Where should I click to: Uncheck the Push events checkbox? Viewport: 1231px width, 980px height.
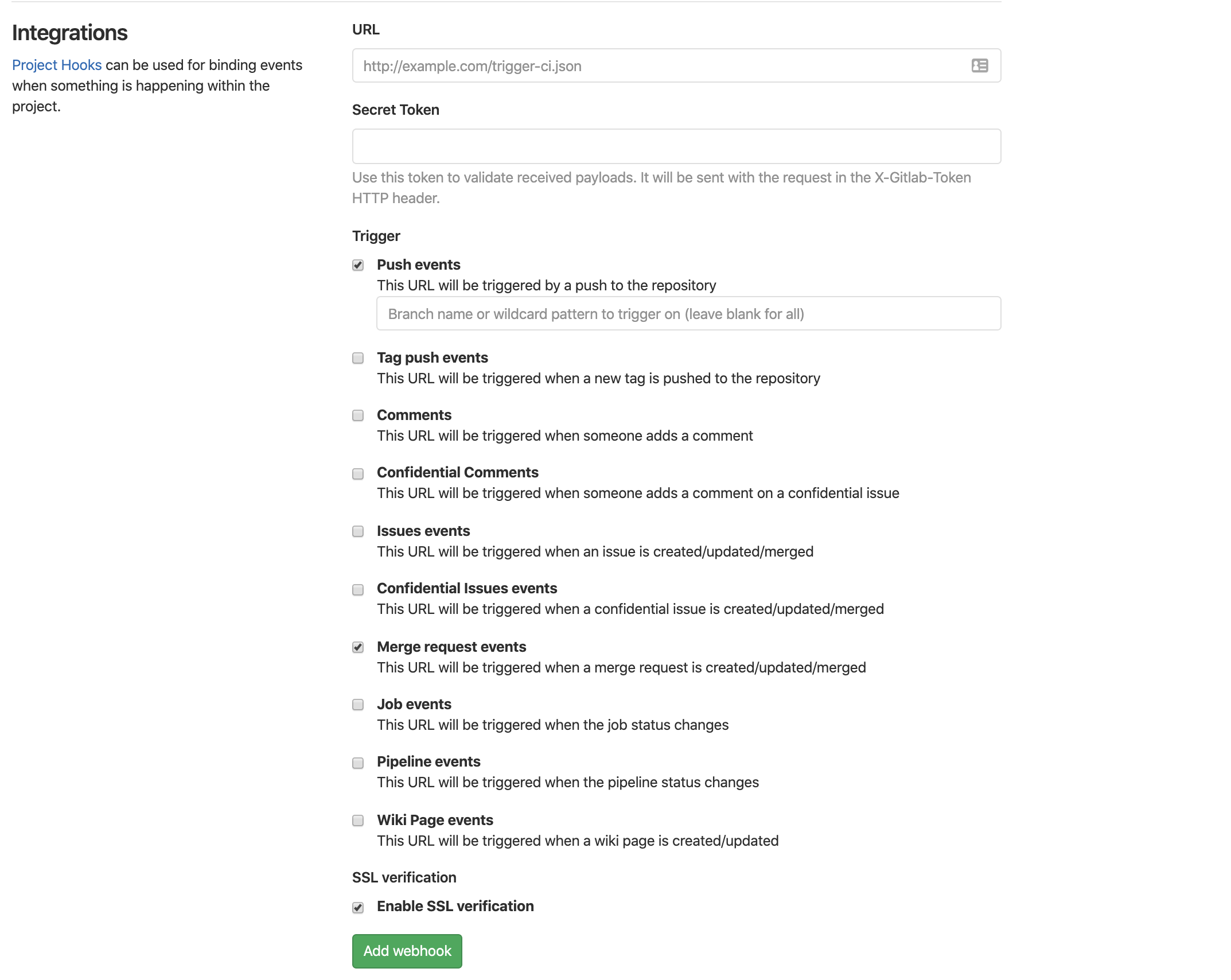(x=358, y=265)
